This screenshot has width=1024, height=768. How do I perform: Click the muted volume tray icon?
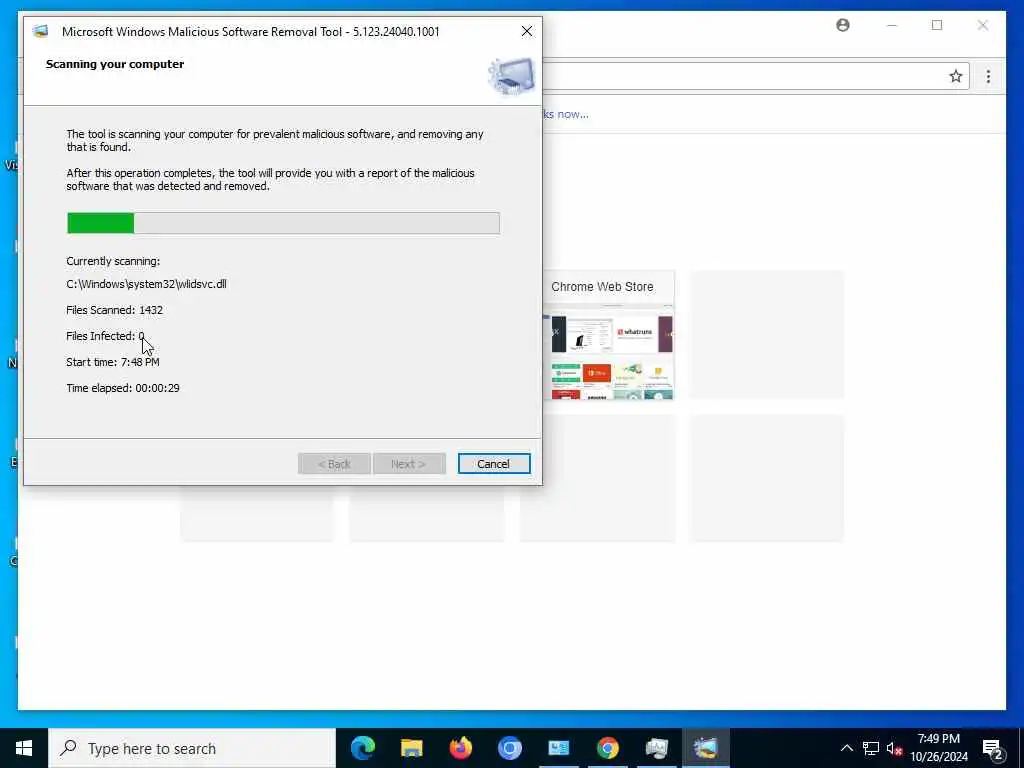click(894, 748)
